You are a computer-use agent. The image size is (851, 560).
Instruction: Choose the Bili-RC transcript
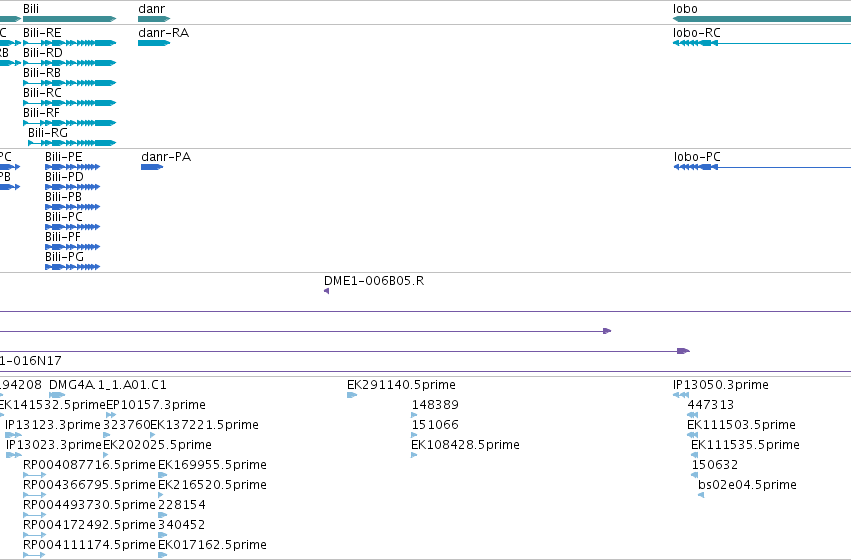69,103
